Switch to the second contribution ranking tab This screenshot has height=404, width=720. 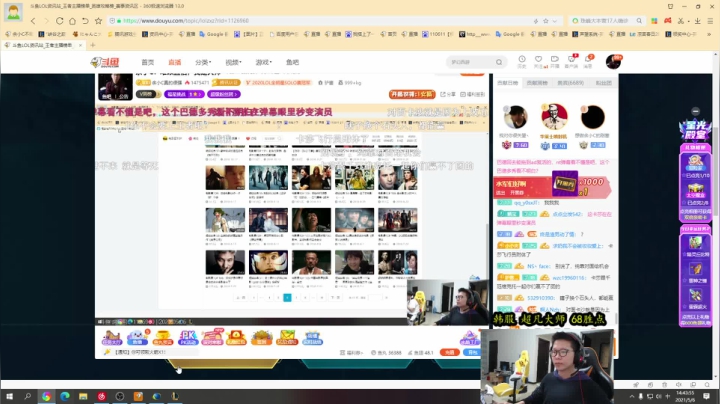(537, 83)
